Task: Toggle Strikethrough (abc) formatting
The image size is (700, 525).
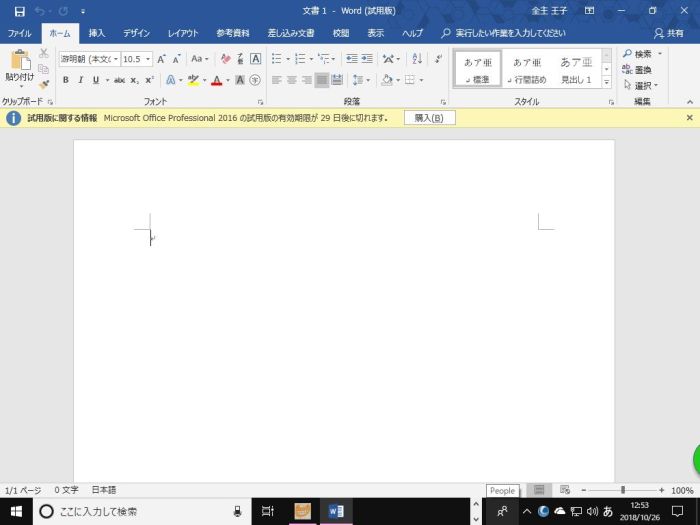Action: pos(119,80)
